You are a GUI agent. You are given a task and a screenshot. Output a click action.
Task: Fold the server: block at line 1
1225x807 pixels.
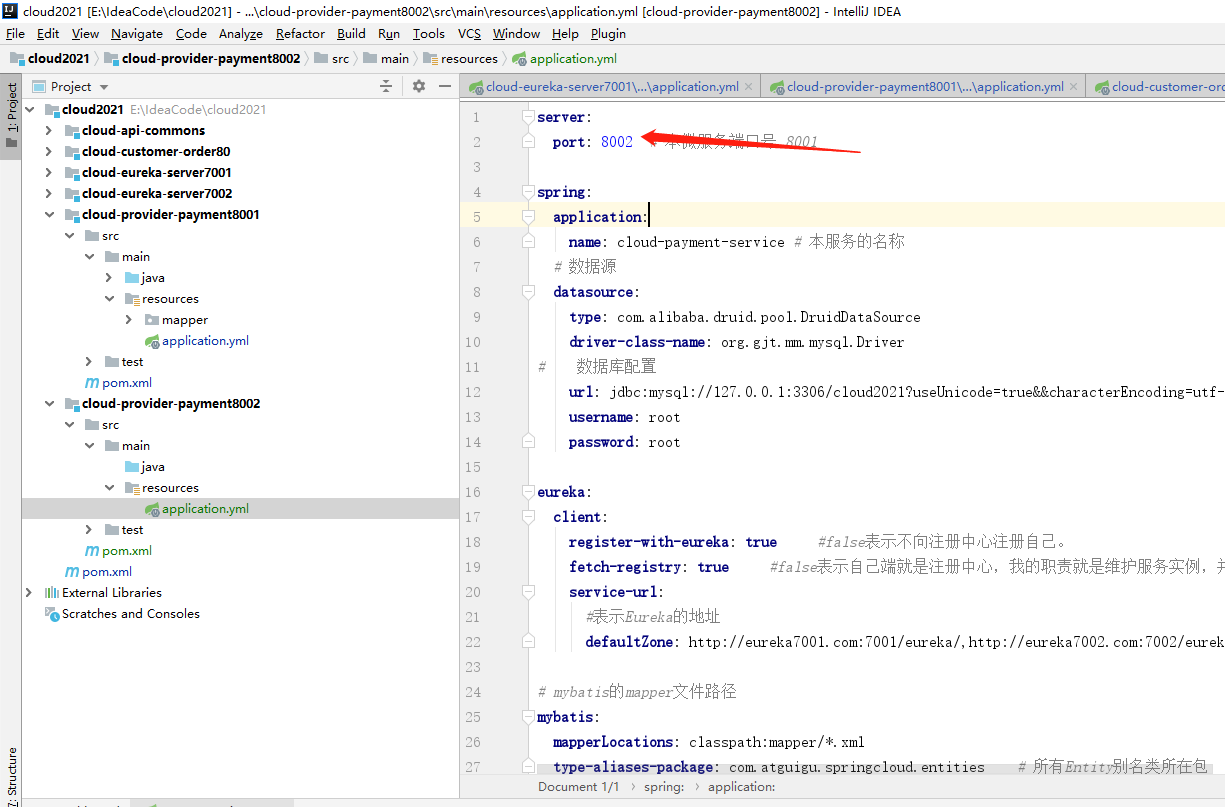coord(528,117)
